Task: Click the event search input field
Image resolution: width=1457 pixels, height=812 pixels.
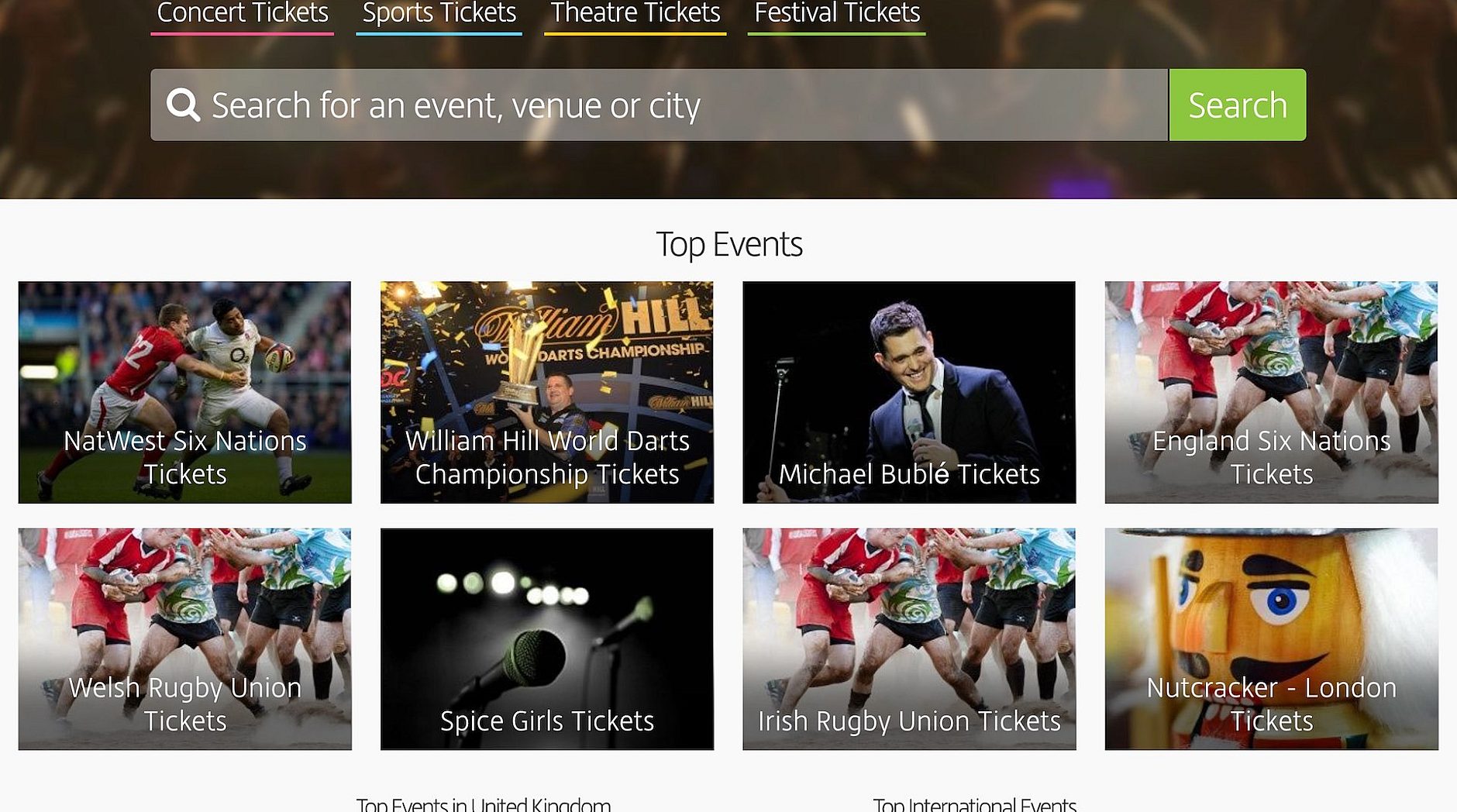Action: pos(659,105)
